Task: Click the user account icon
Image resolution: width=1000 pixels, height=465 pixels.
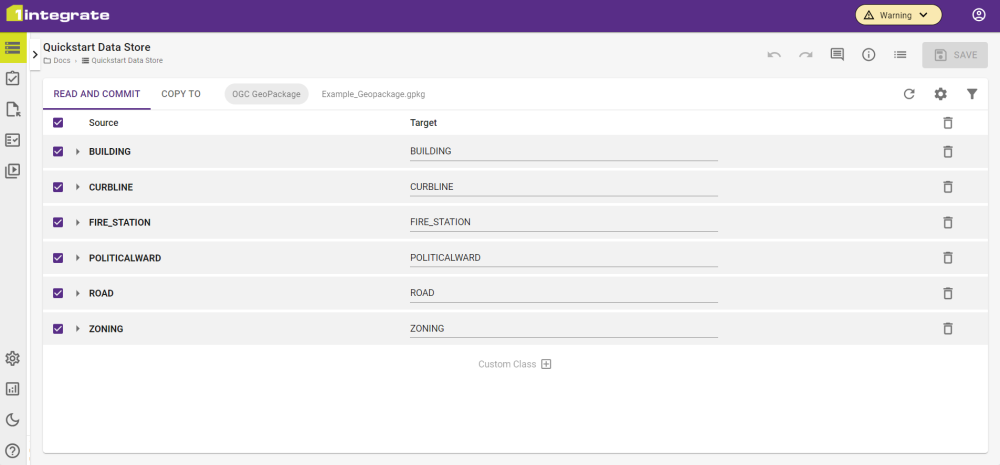Action: pos(979,15)
